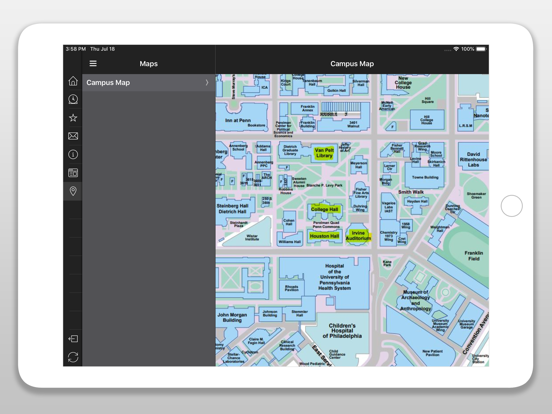Viewport: 552px width, 414px height.
Task: Tap the Maps header title
Action: pos(149,64)
